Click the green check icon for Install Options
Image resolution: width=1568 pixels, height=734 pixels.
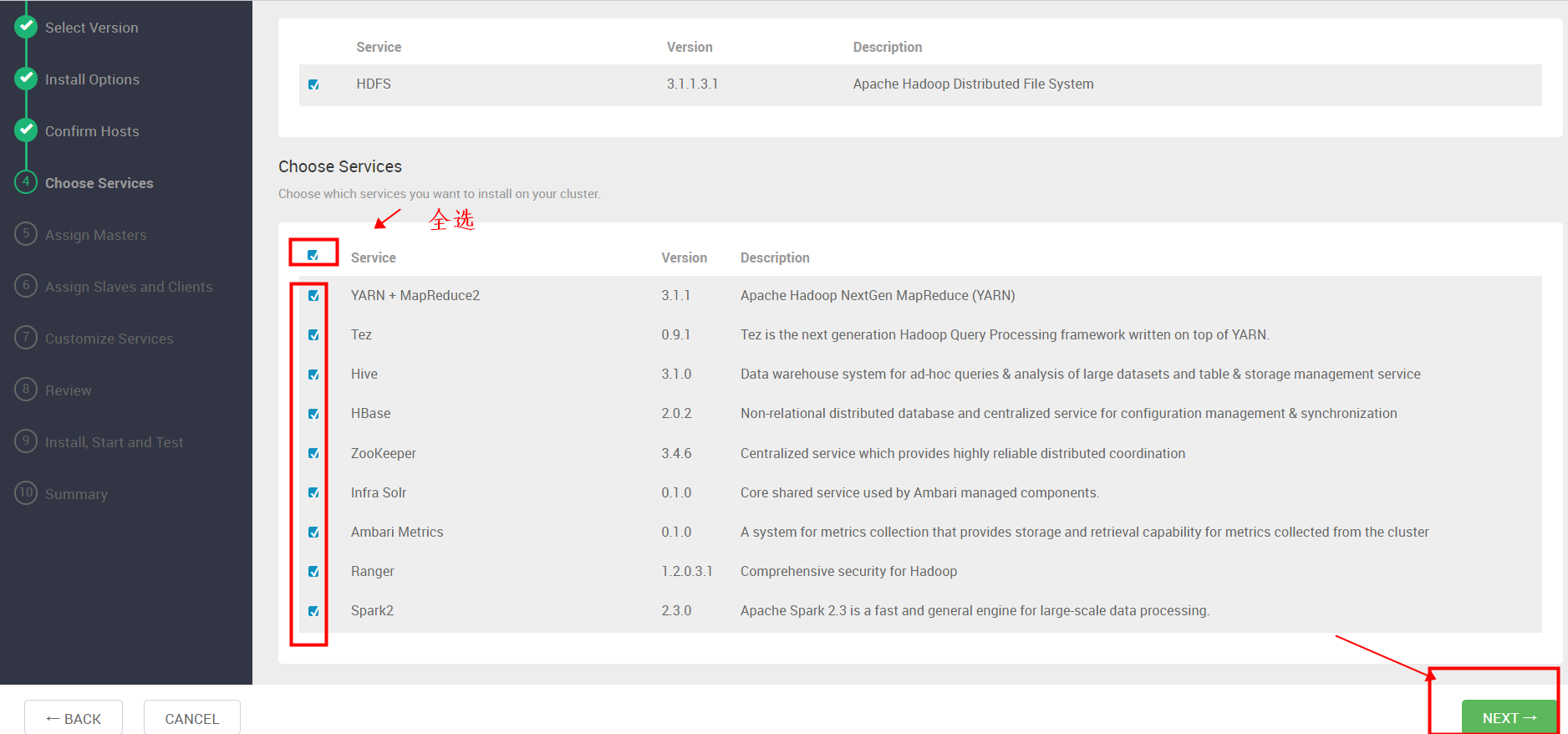tap(26, 79)
